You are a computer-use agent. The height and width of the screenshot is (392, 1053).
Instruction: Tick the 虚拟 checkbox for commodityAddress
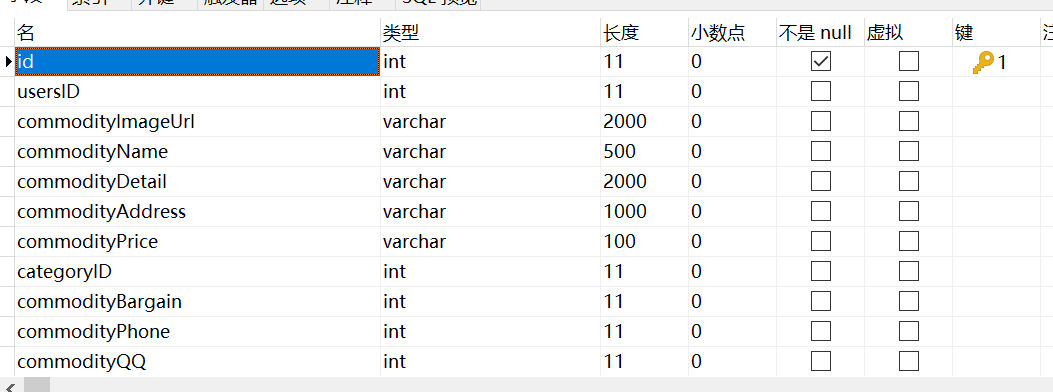909,211
